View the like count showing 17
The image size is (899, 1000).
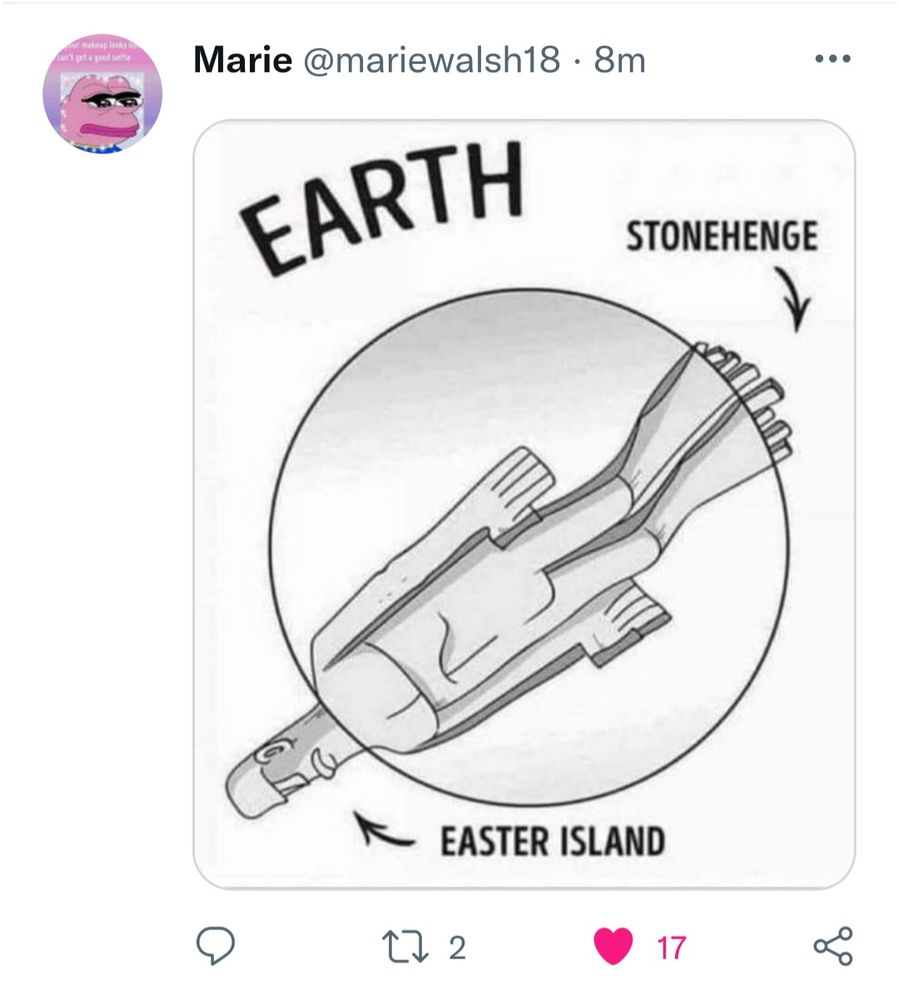click(670, 941)
